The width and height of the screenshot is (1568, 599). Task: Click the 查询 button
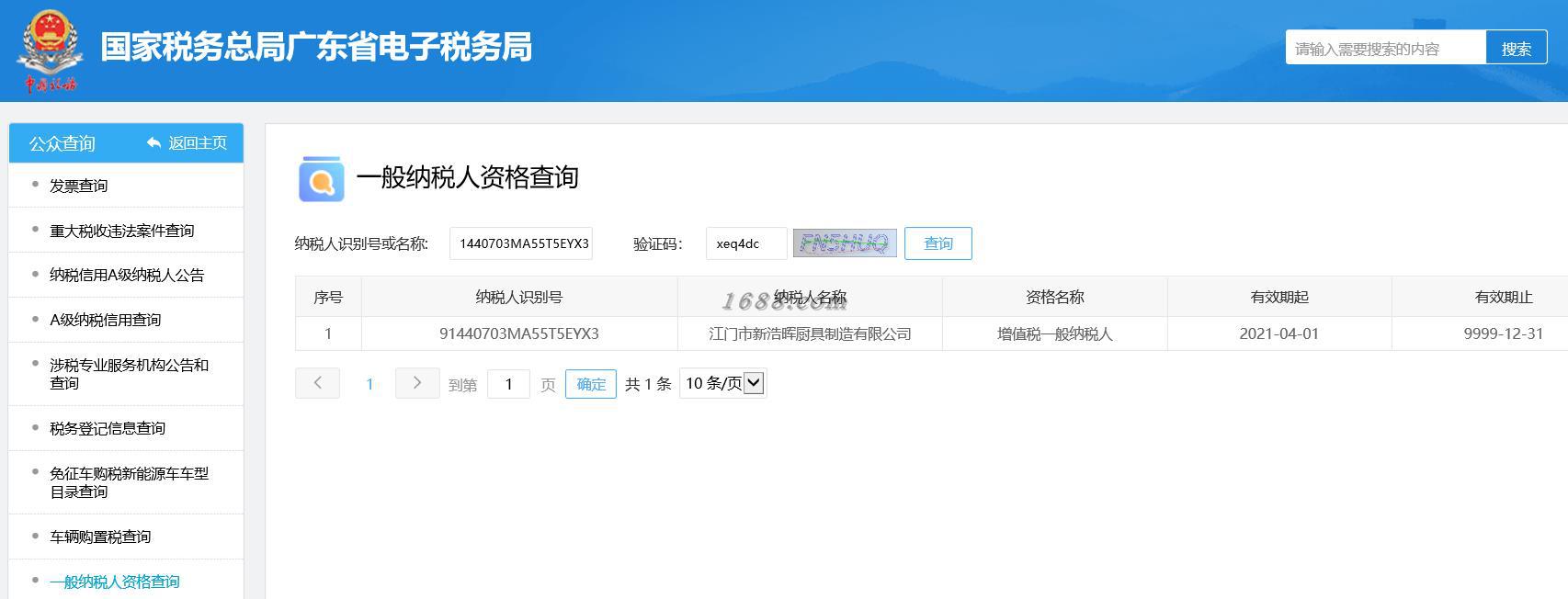coord(938,243)
